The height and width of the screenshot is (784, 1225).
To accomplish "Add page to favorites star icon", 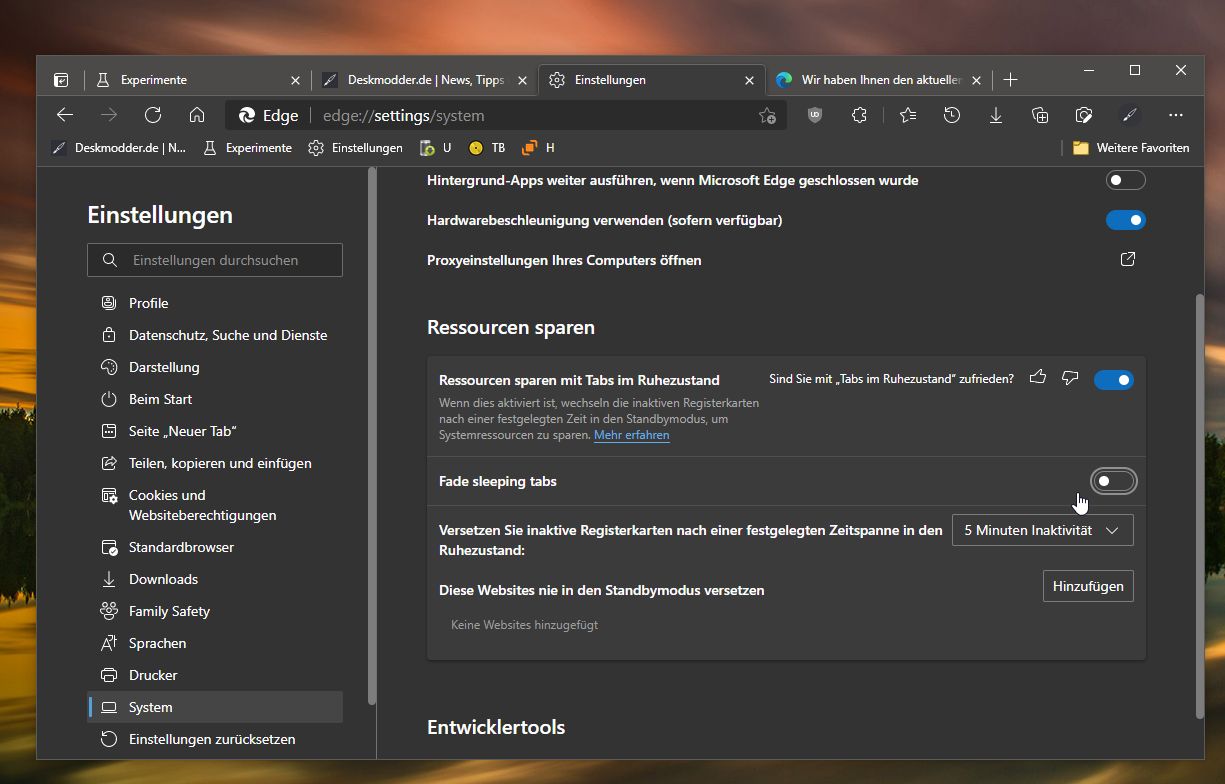I will pyautogui.click(x=767, y=115).
